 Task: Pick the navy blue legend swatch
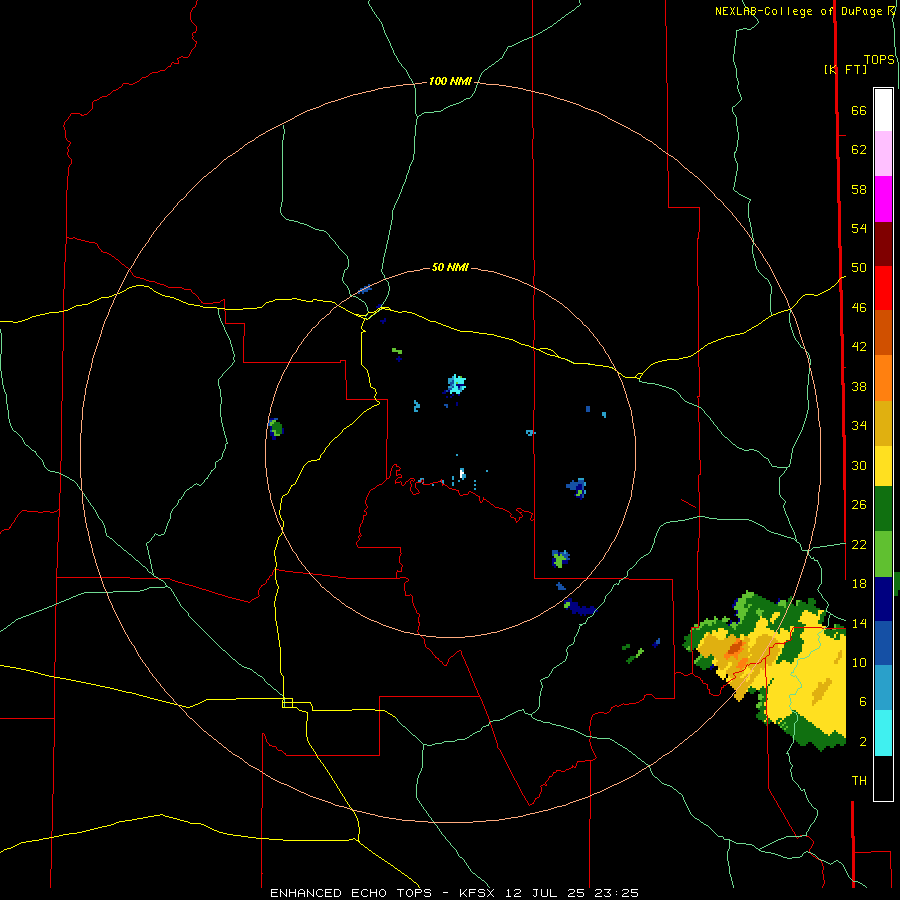(883, 599)
